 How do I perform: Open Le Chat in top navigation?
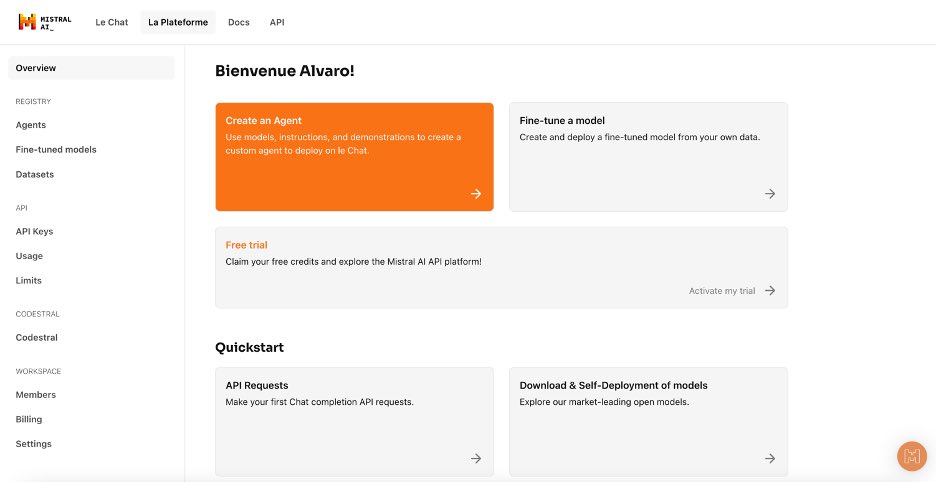click(112, 22)
